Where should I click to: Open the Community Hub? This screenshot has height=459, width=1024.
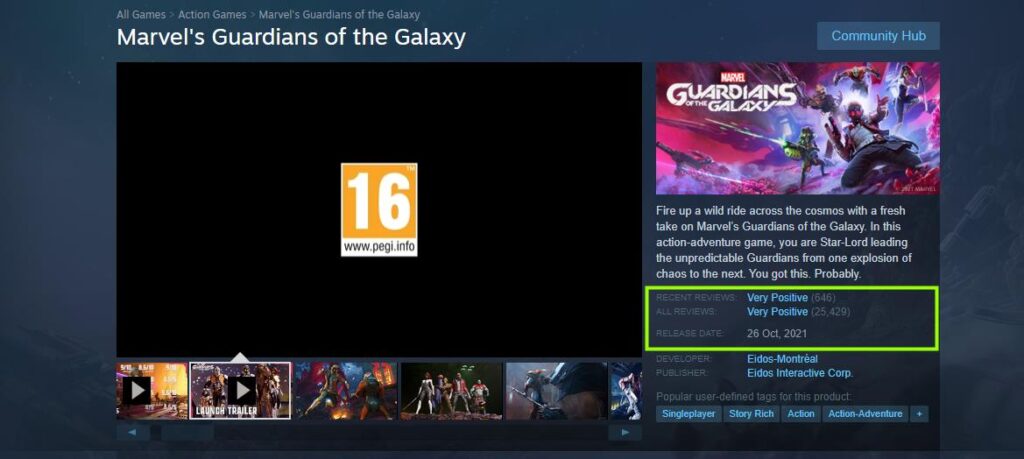tap(878, 36)
